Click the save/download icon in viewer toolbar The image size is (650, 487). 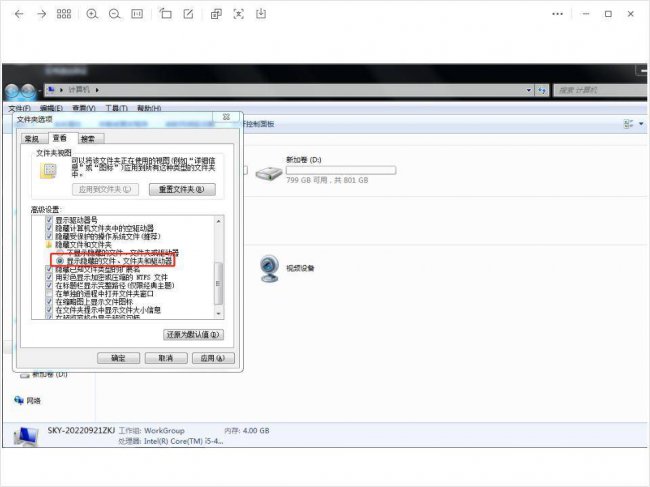[261, 14]
